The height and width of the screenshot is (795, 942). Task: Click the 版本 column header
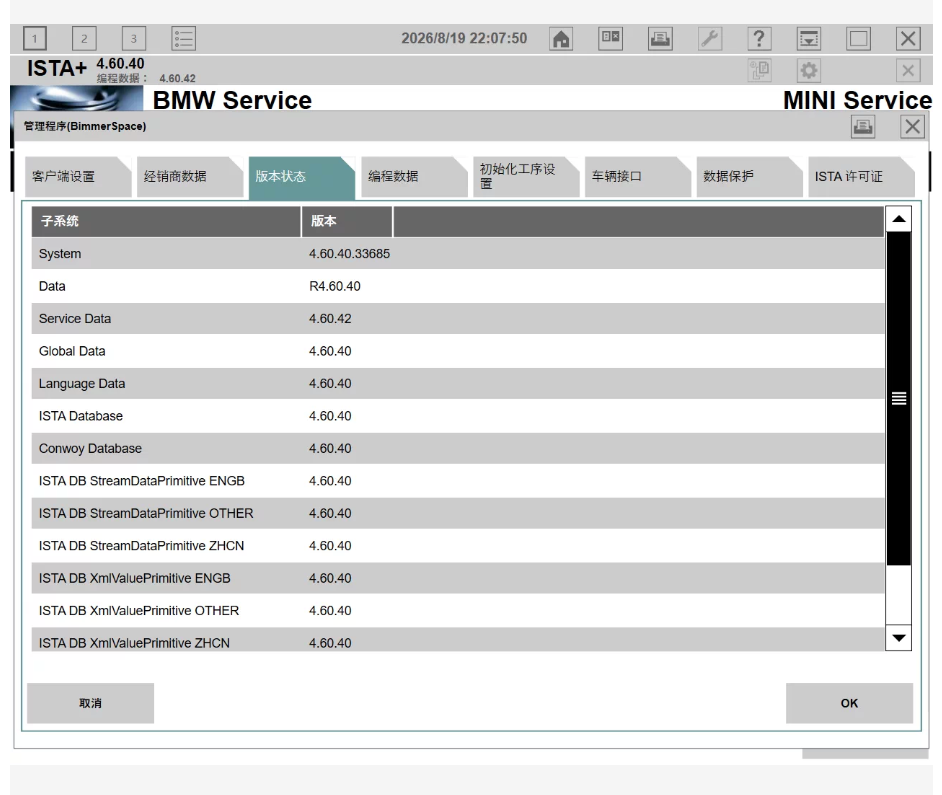(x=347, y=221)
